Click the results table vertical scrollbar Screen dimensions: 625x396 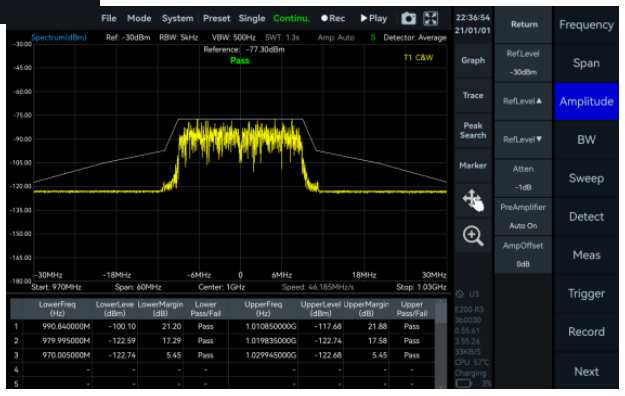click(440, 343)
